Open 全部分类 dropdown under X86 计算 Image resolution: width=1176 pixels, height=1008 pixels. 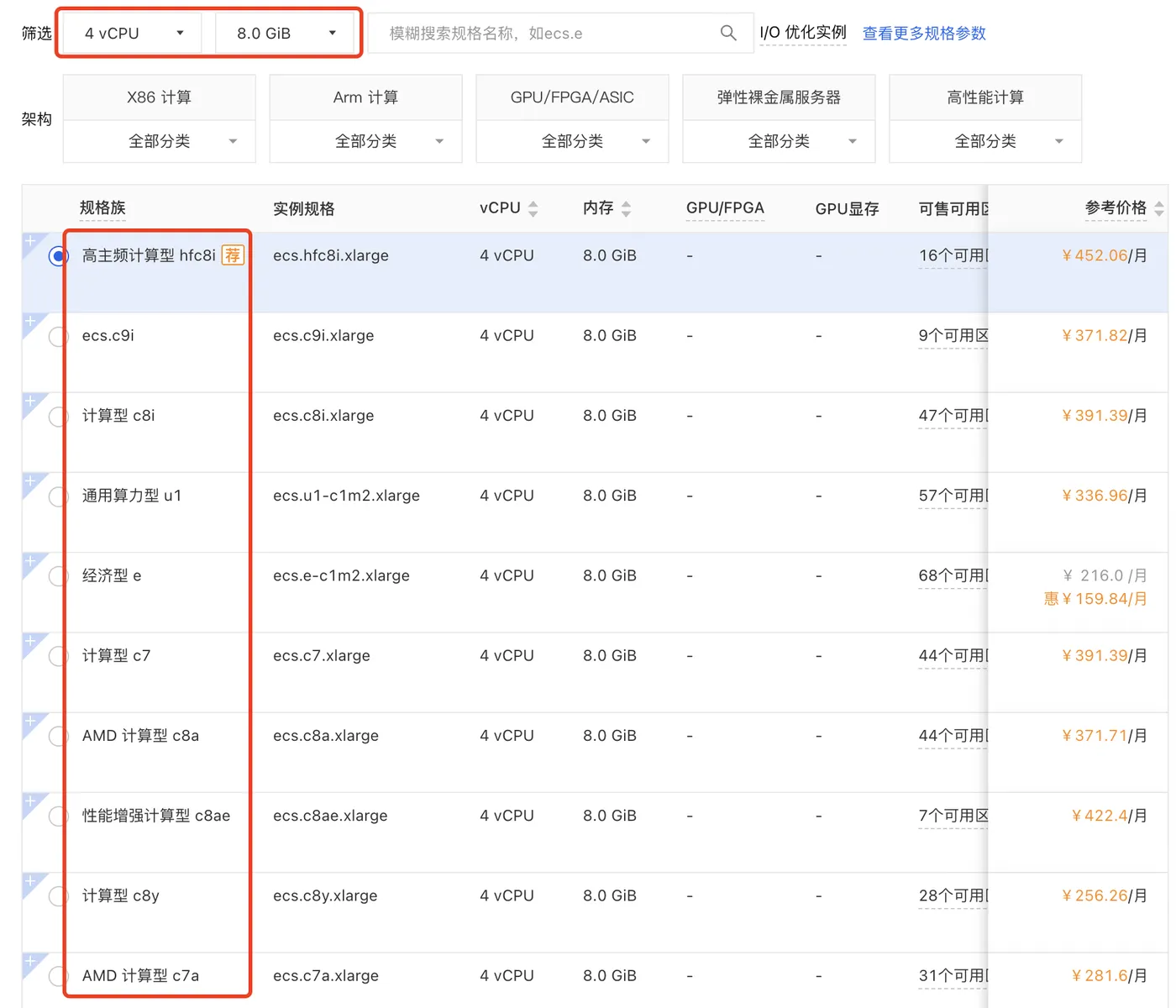click(160, 141)
